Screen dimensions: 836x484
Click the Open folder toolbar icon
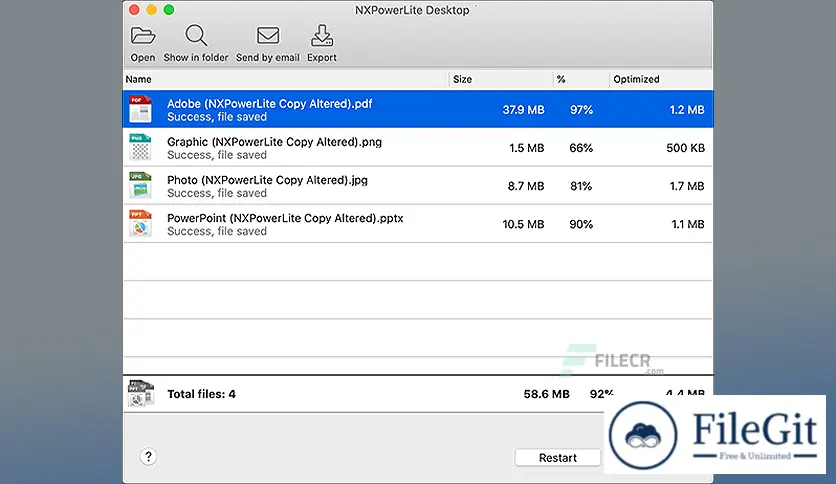coord(143,36)
